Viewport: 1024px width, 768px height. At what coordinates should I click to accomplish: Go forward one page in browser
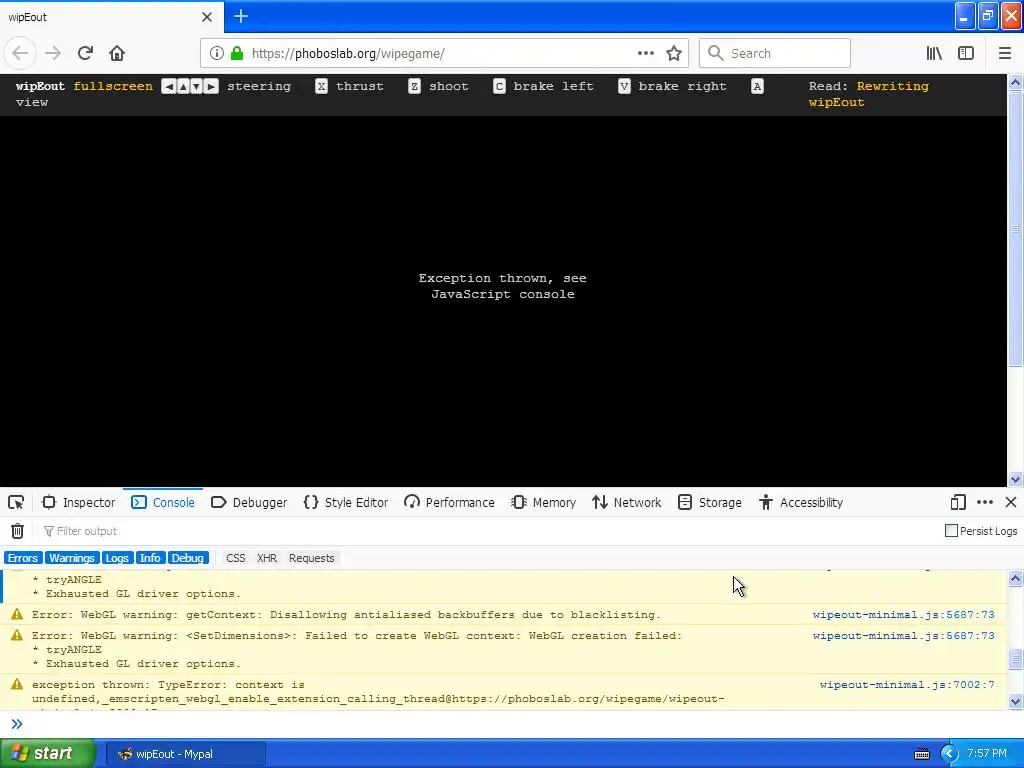pyautogui.click(x=53, y=54)
